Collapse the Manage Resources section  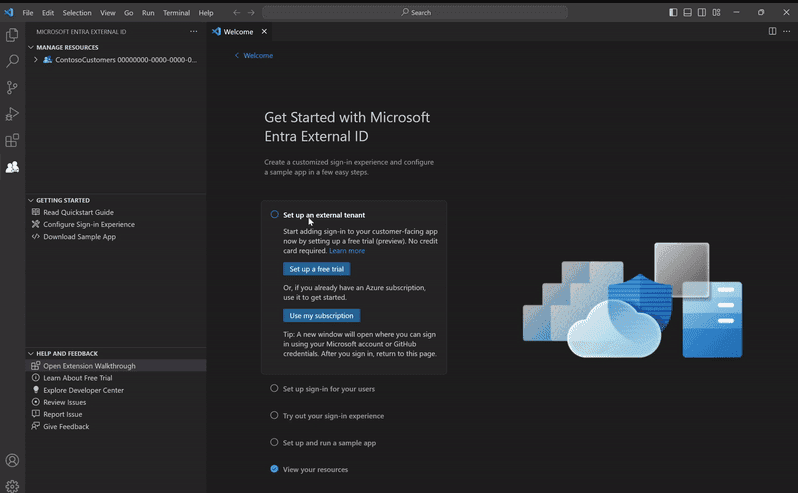[31, 47]
